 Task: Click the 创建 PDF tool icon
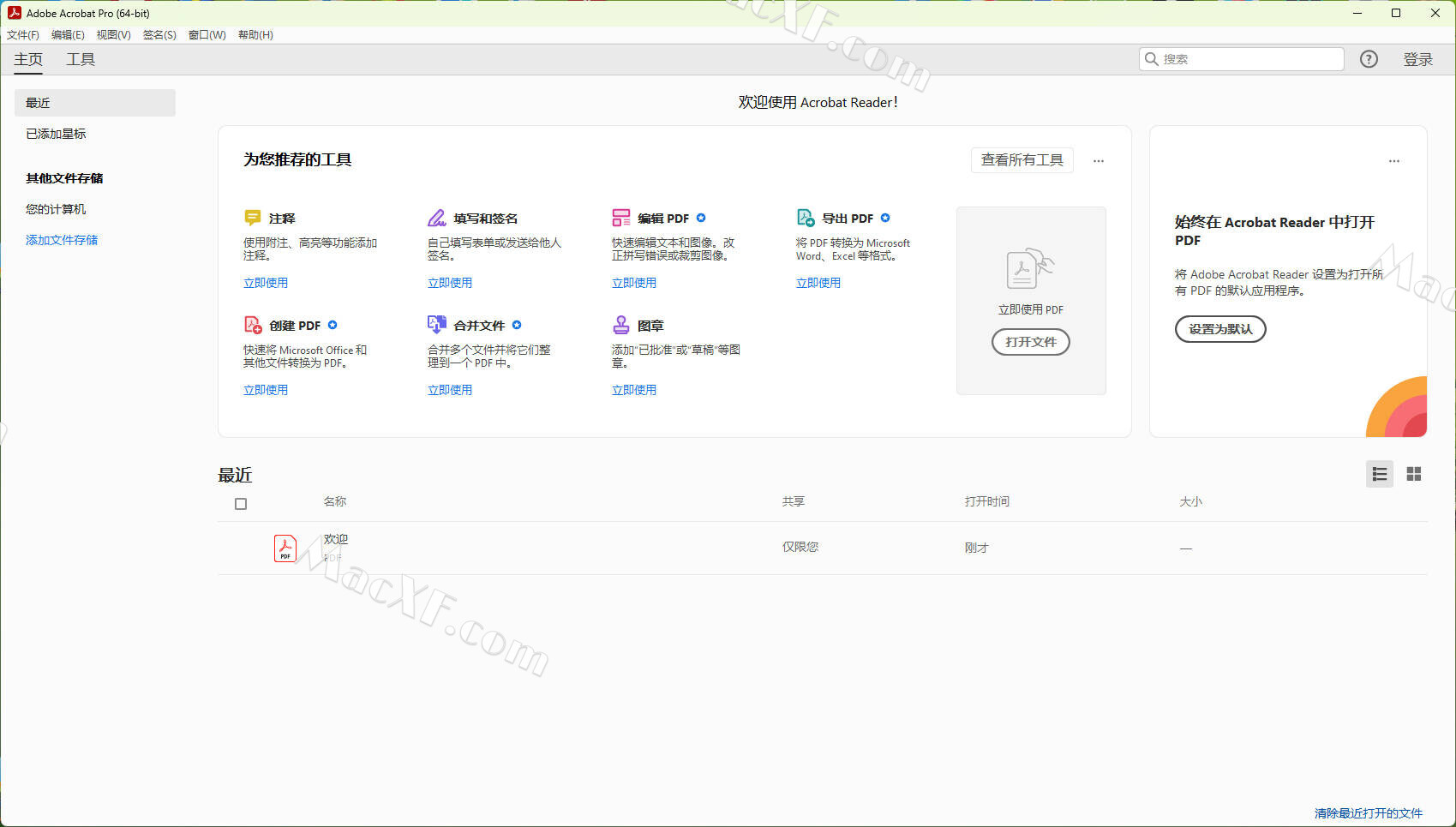coord(253,325)
